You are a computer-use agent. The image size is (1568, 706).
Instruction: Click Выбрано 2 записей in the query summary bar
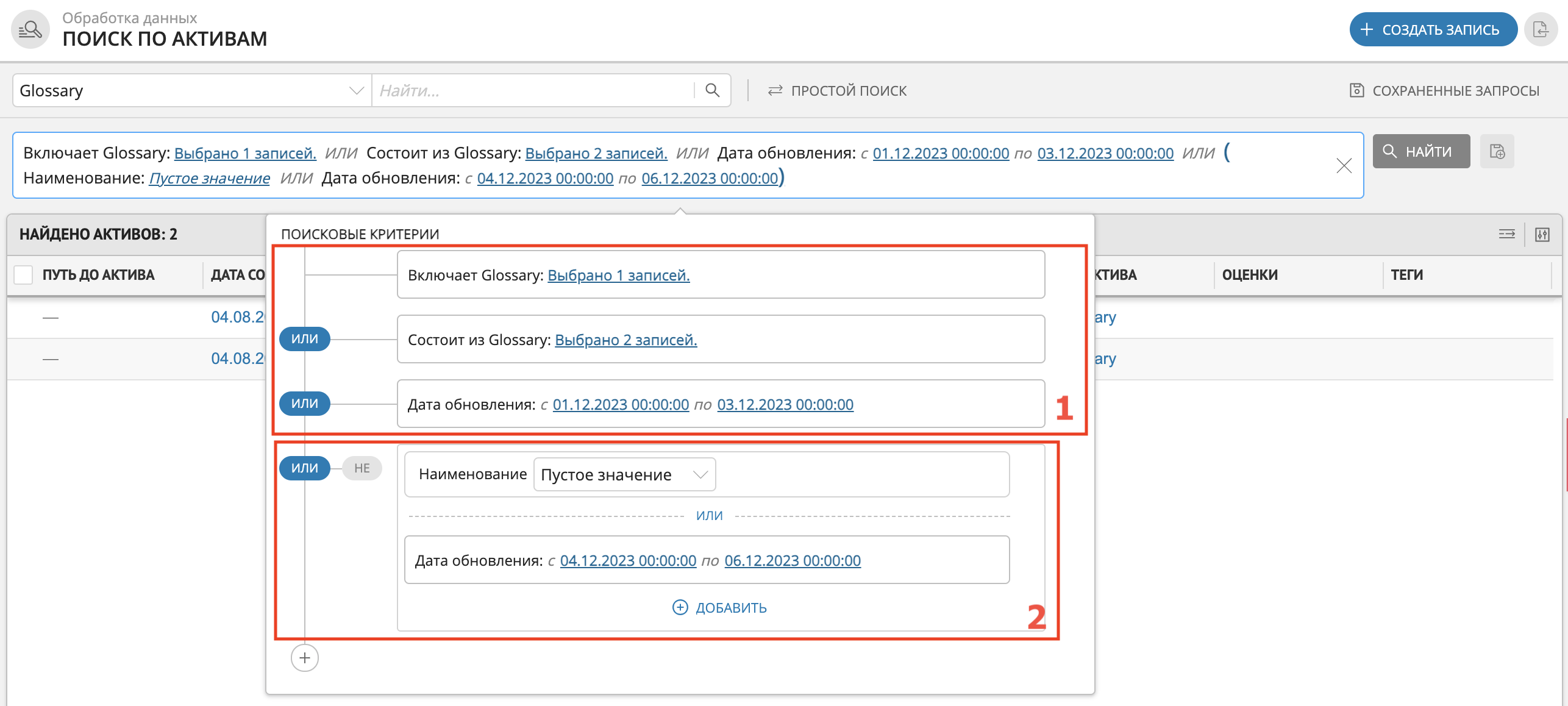[596, 153]
